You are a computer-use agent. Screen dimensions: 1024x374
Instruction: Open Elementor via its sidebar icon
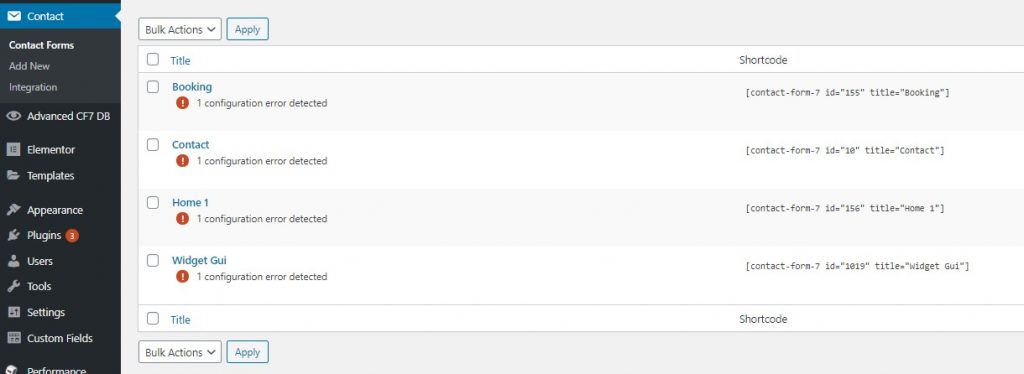(x=14, y=149)
